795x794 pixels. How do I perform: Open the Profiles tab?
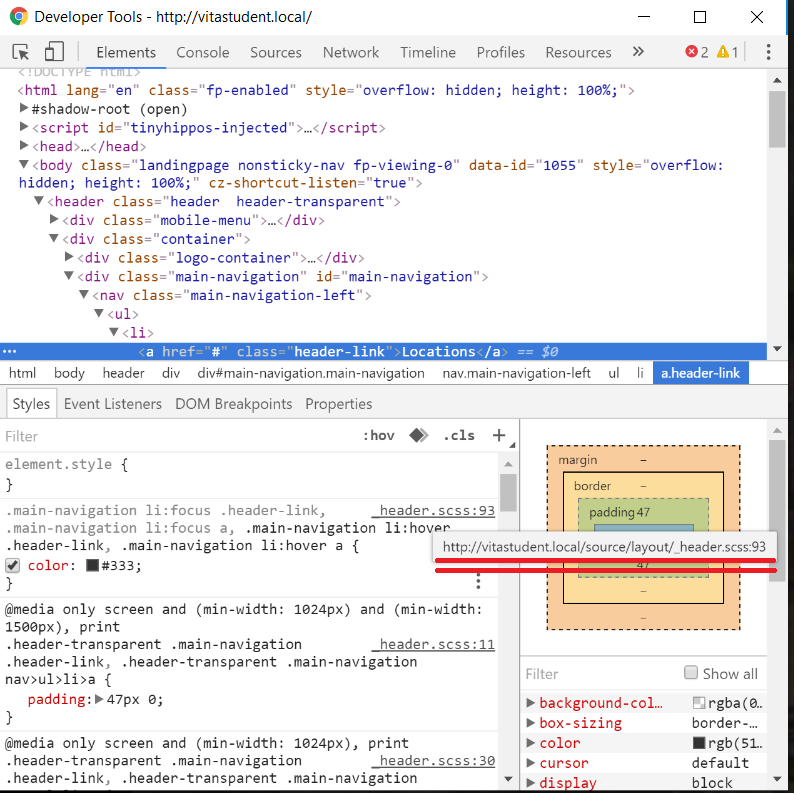click(x=500, y=52)
